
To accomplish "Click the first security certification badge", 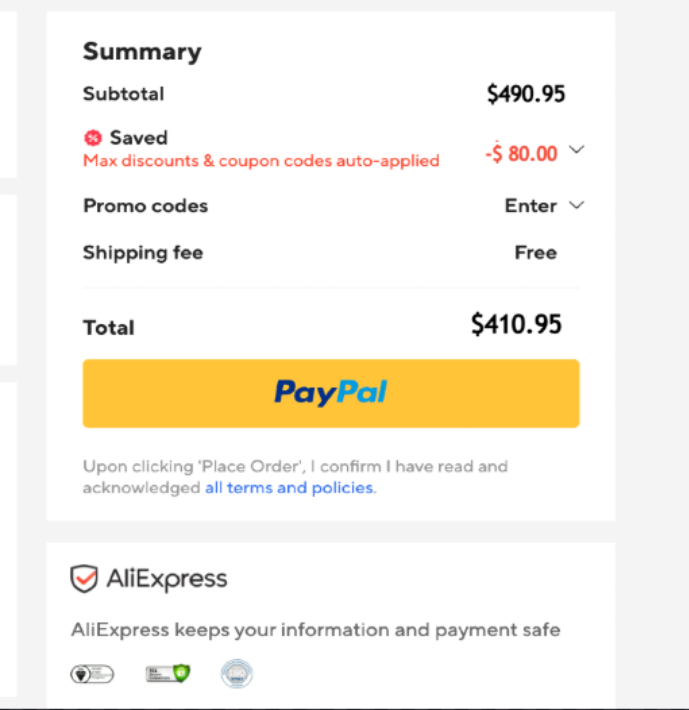I will (x=92, y=674).
